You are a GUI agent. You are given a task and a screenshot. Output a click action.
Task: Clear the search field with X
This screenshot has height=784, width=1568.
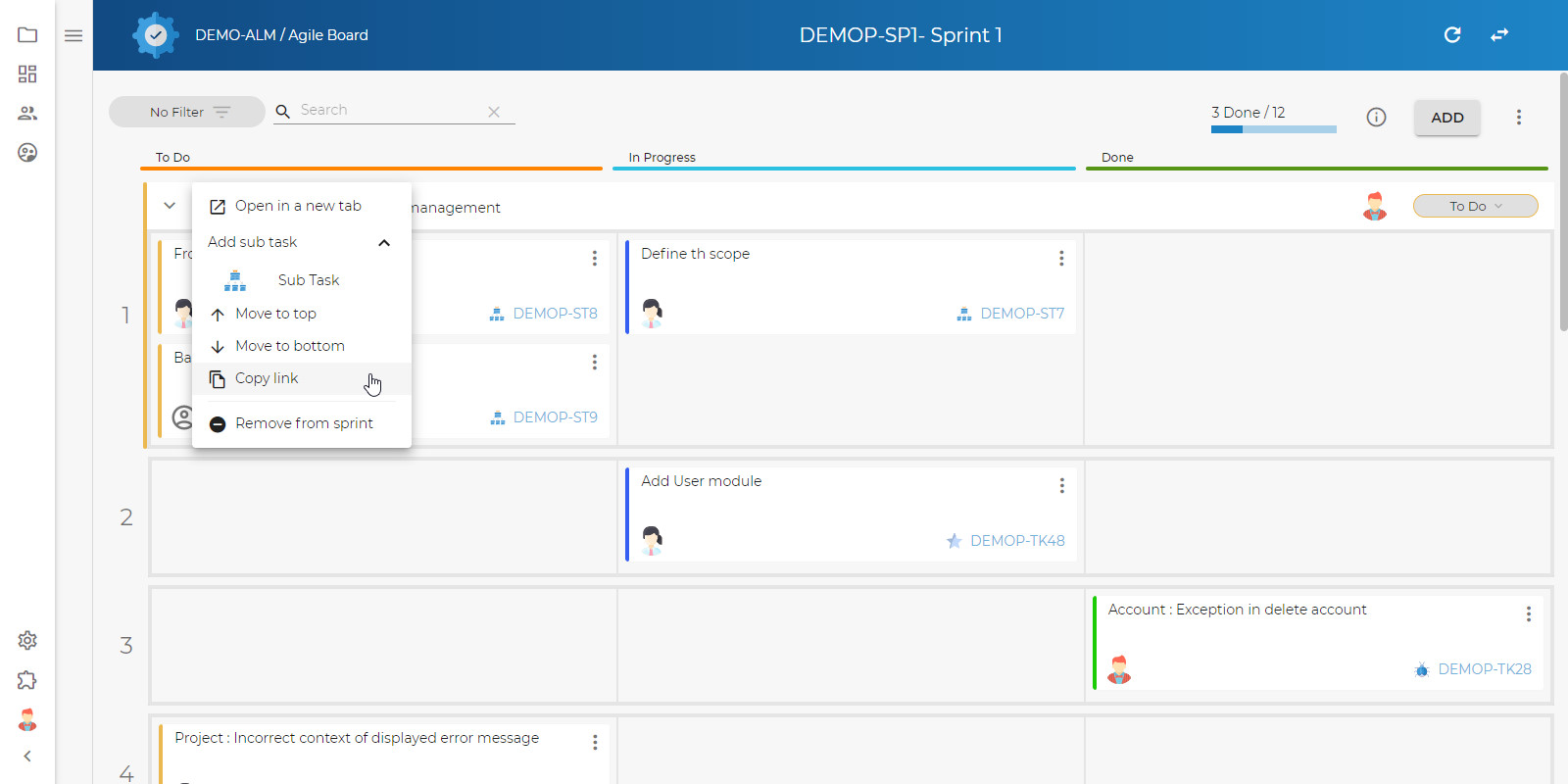(x=494, y=112)
